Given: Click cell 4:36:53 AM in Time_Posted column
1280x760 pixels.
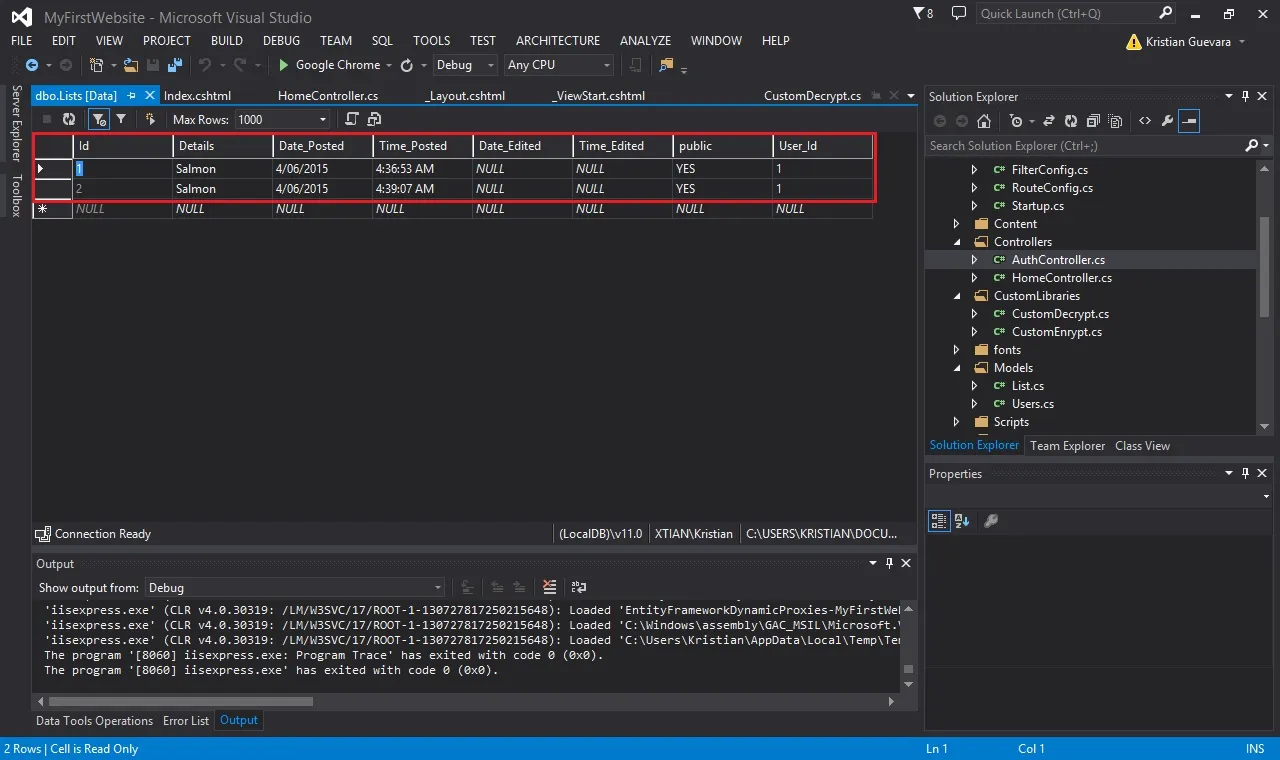Looking at the screenshot, I should [x=423, y=169].
